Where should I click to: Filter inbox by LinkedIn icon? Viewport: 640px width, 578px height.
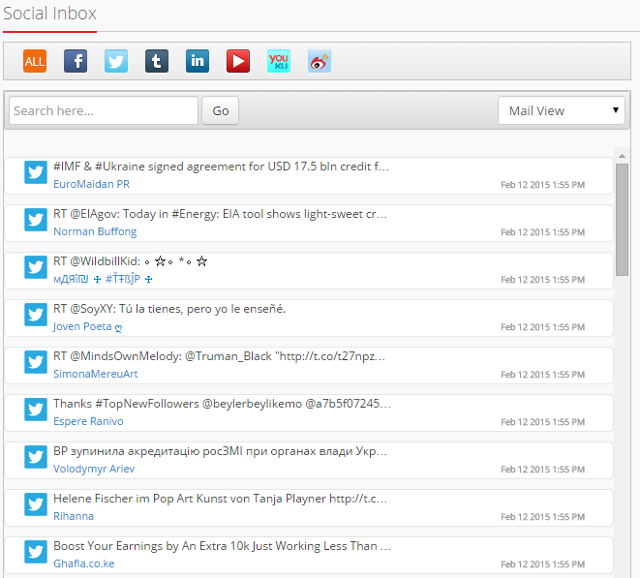[198, 61]
